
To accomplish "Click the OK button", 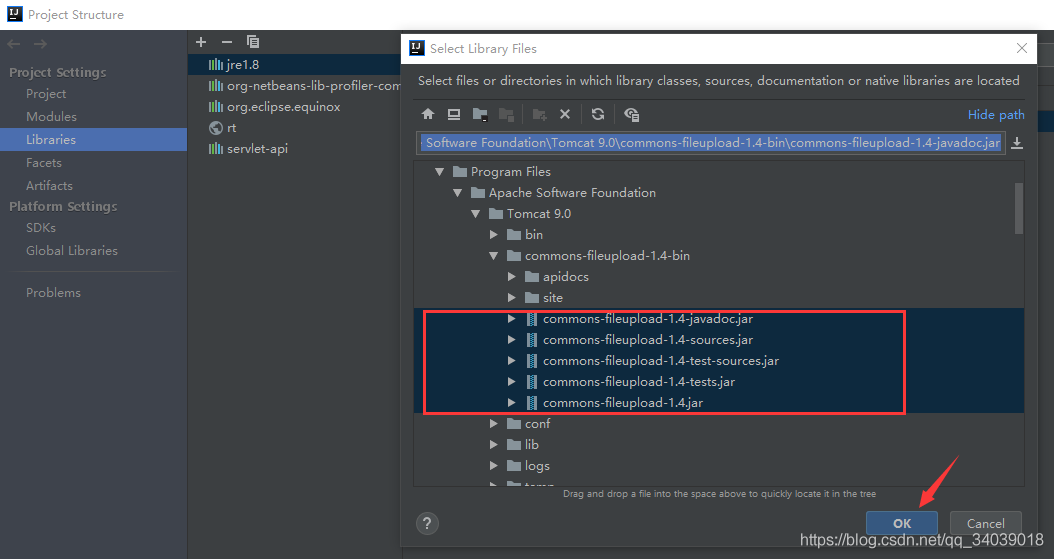I will coord(901,523).
